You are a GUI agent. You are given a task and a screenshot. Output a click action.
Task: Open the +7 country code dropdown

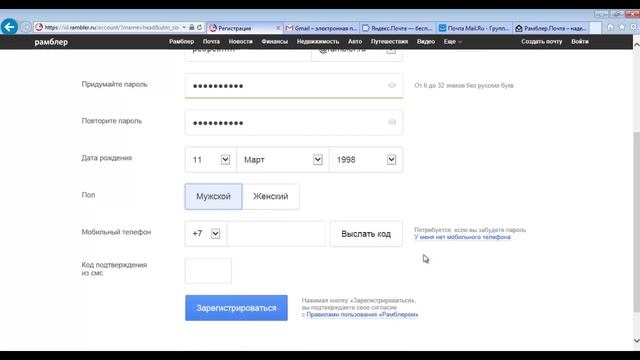click(x=205, y=233)
